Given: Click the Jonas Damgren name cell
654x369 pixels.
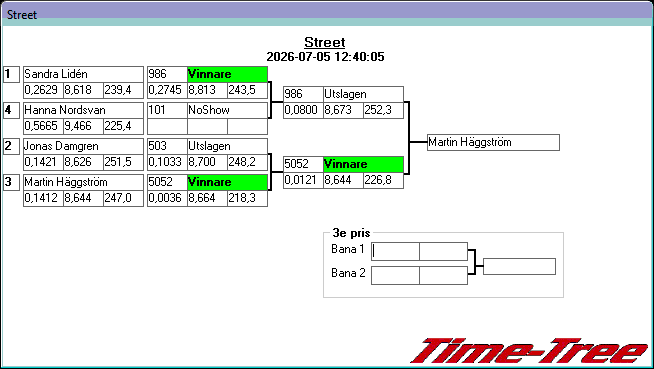Looking at the screenshot, I should point(83,146).
